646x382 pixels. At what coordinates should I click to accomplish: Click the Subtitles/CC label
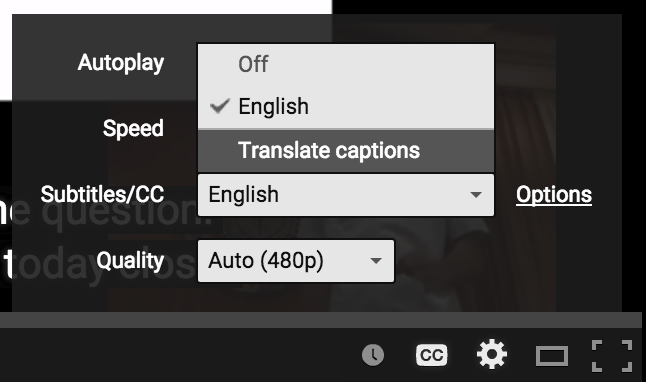tap(102, 194)
